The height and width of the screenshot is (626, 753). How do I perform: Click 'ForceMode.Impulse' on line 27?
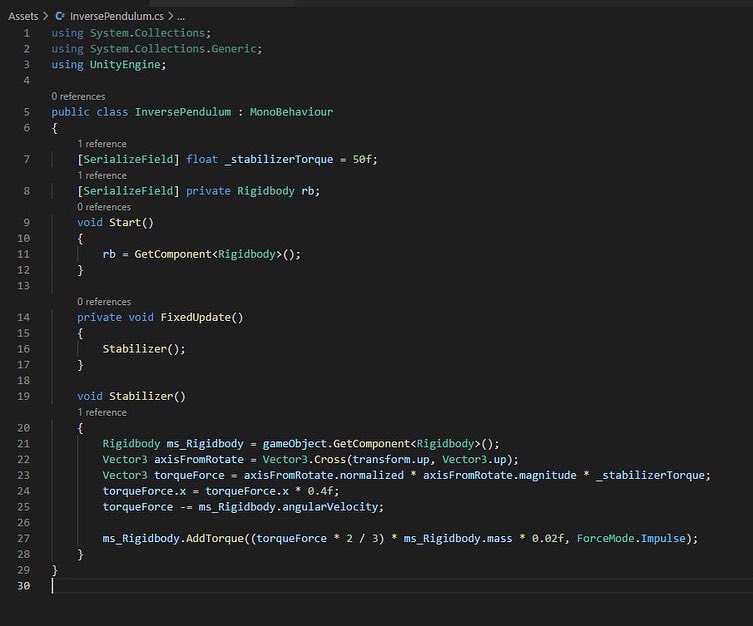[x=631, y=539]
